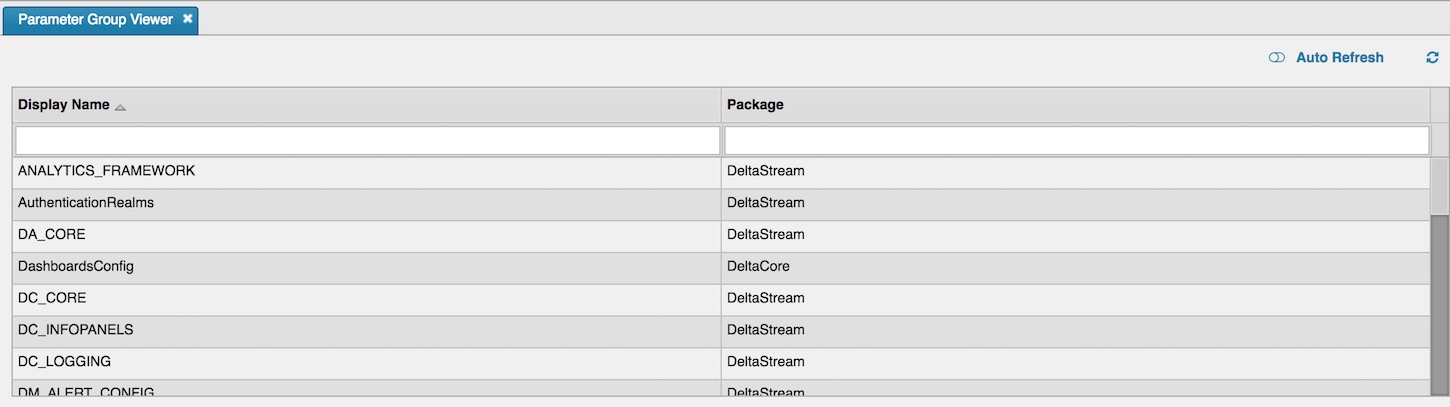Screen dimensions: 1450x407
Task: Select the DC_LOGGING row
Action: (721, 363)
